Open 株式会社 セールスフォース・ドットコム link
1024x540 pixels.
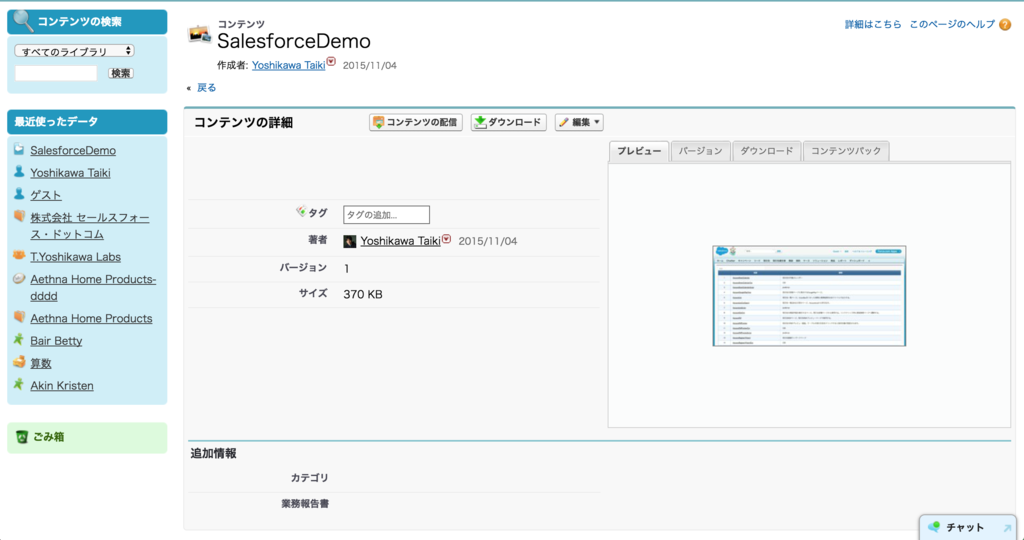click(89, 226)
